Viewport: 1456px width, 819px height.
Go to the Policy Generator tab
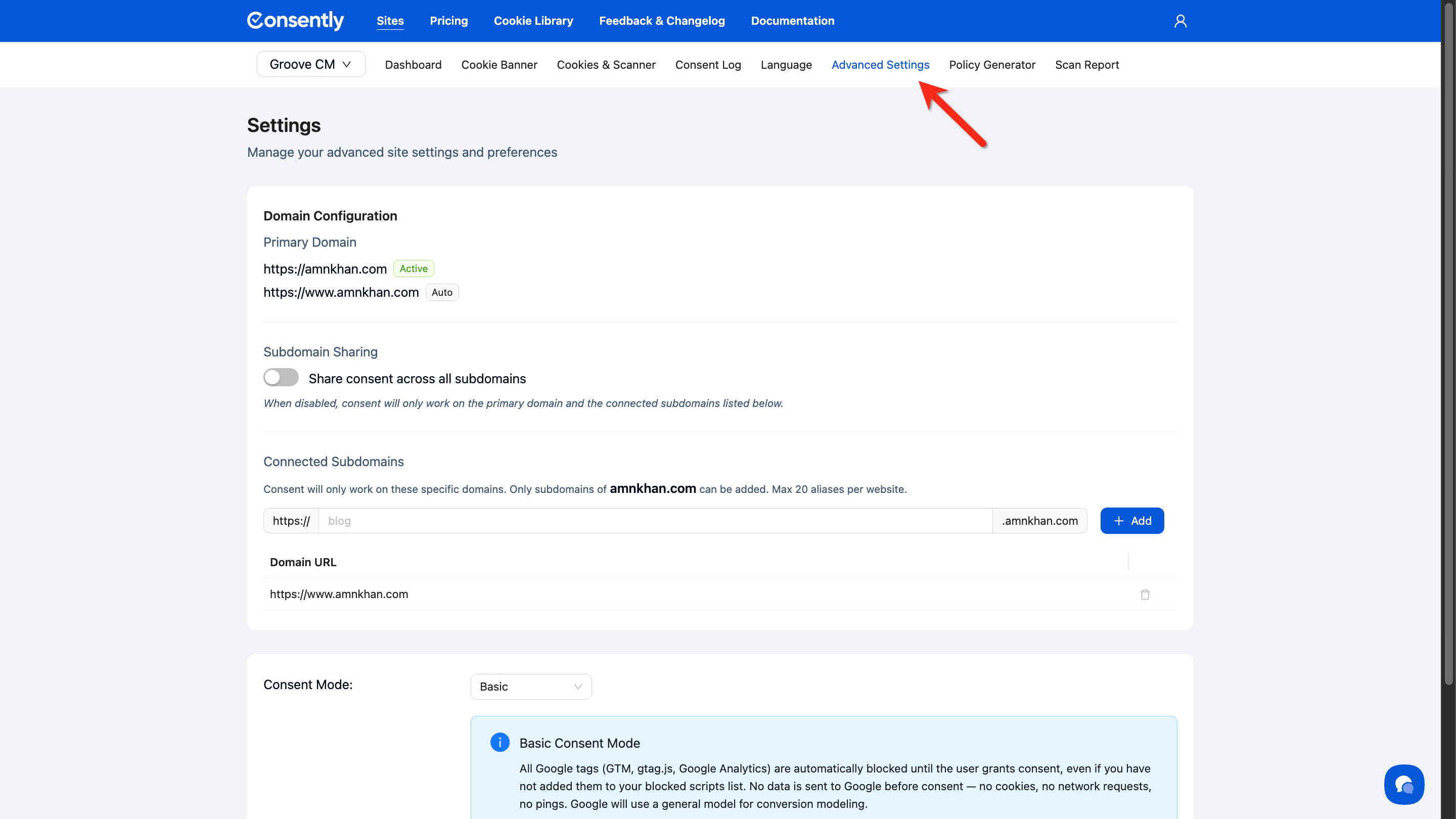pos(991,65)
